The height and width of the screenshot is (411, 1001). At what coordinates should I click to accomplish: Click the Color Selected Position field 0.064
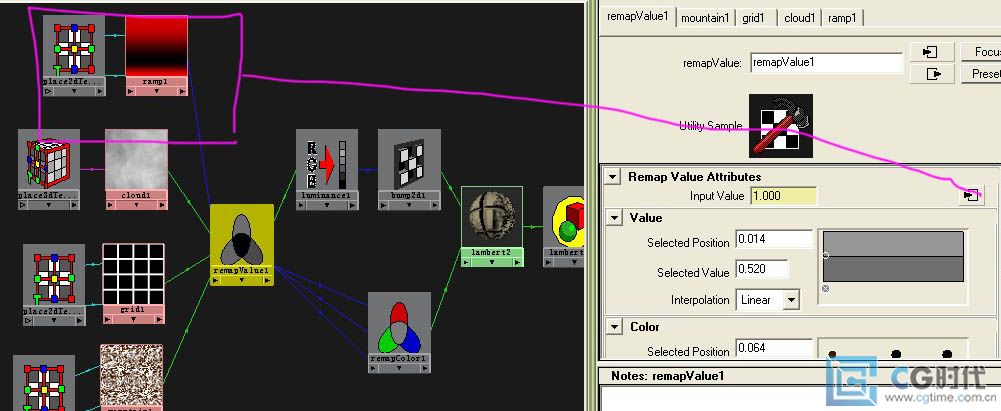774,348
